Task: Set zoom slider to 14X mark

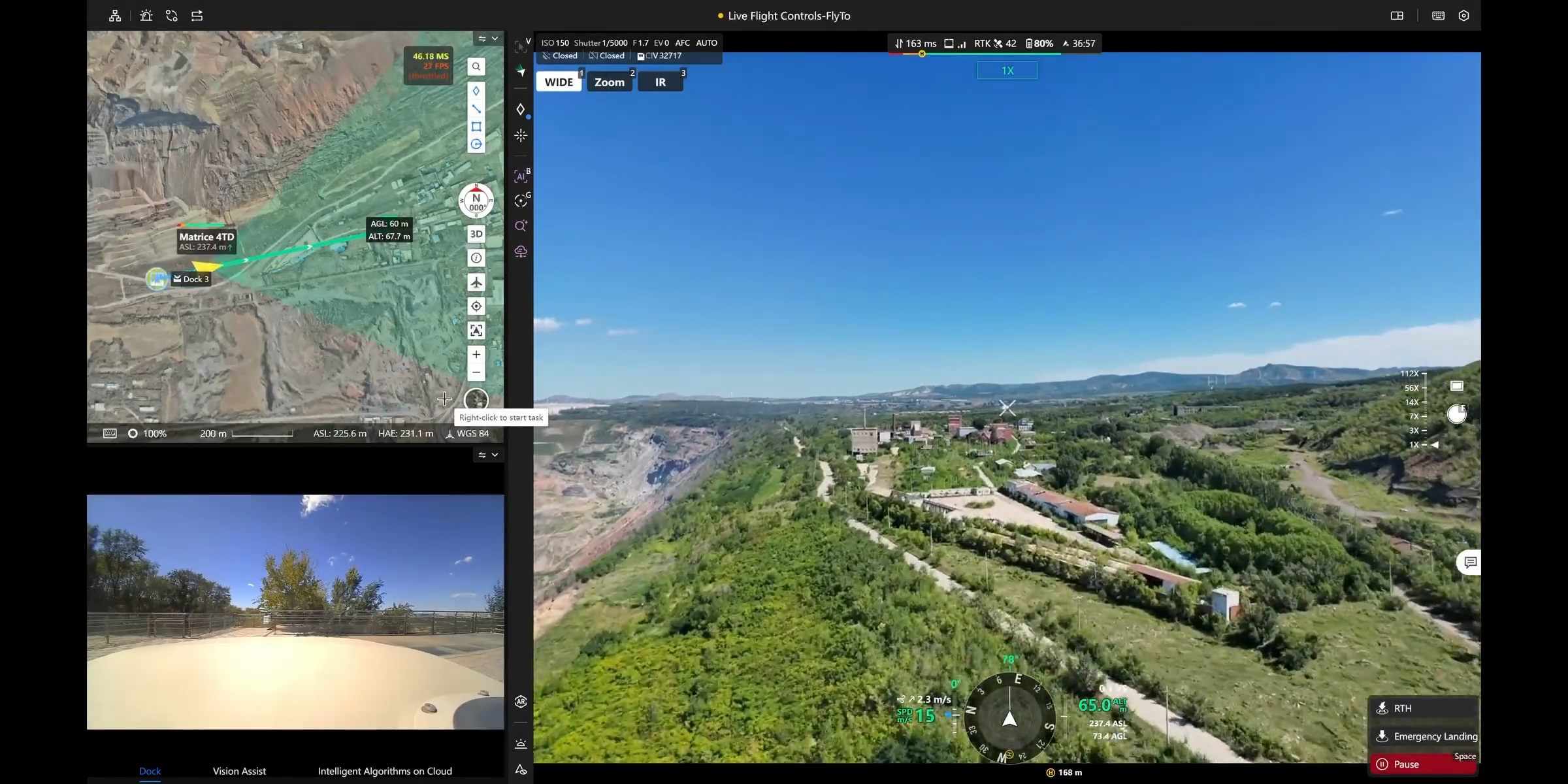Action: tap(1424, 402)
